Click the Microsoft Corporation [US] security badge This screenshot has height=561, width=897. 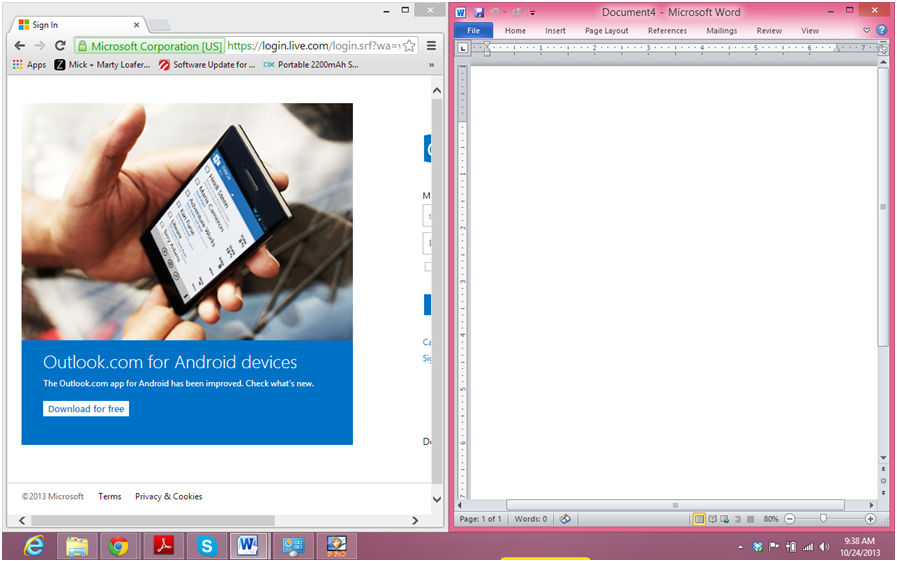[x=151, y=46]
